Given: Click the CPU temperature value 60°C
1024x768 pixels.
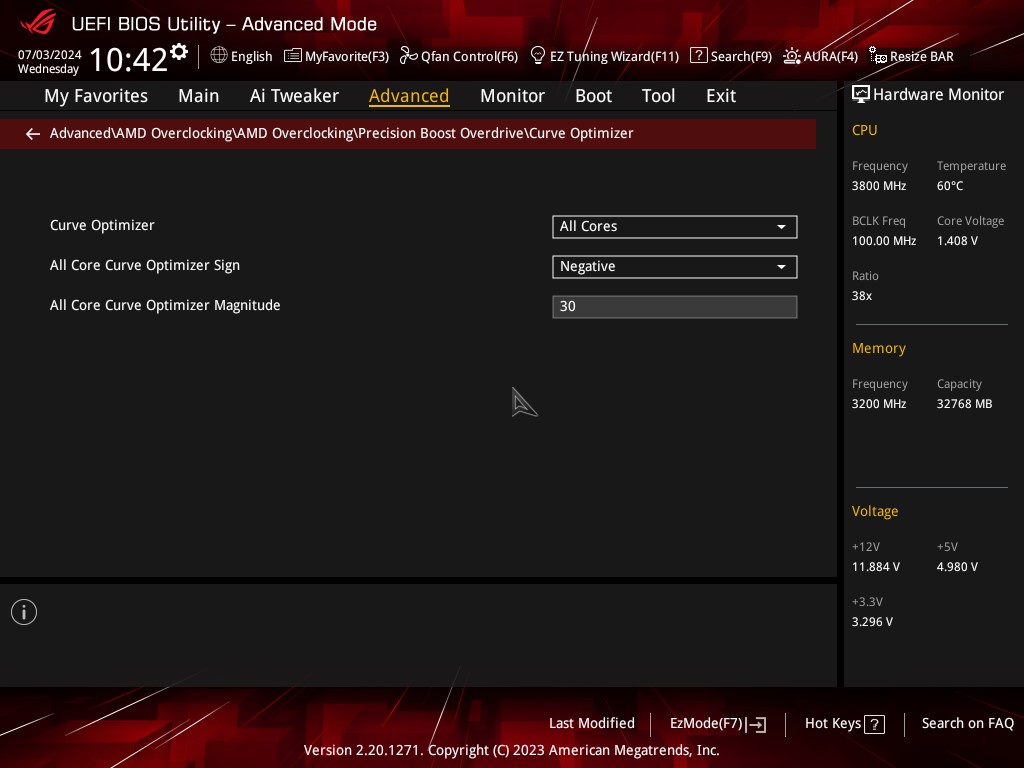Looking at the screenshot, I should (950, 186).
